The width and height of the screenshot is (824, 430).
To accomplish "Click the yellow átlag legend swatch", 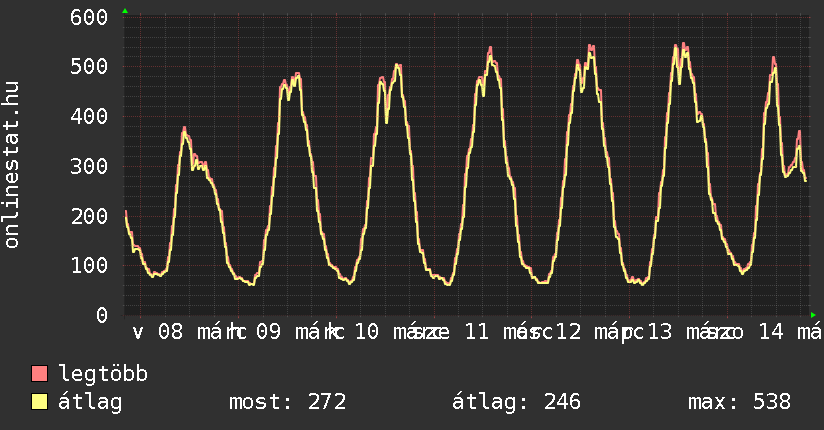I will (40, 402).
